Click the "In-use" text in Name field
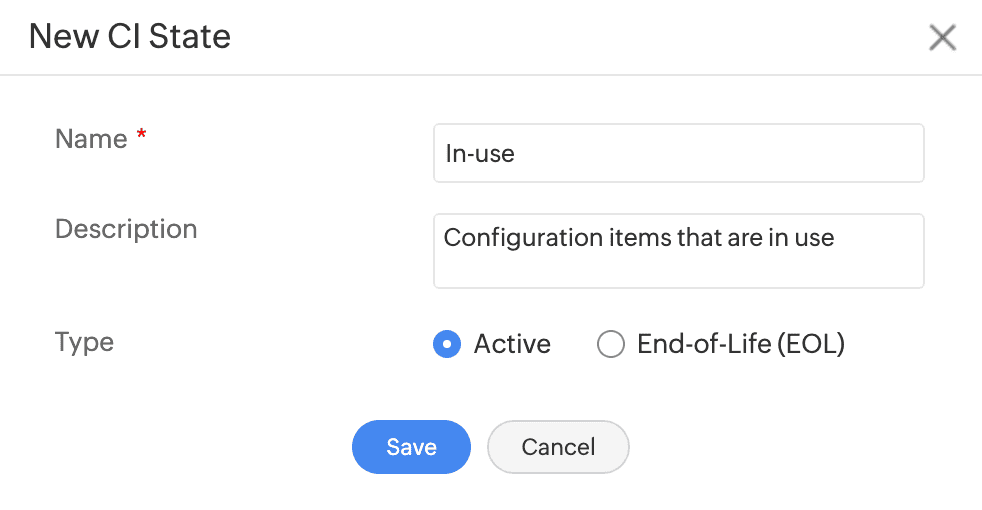 click(x=479, y=154)
